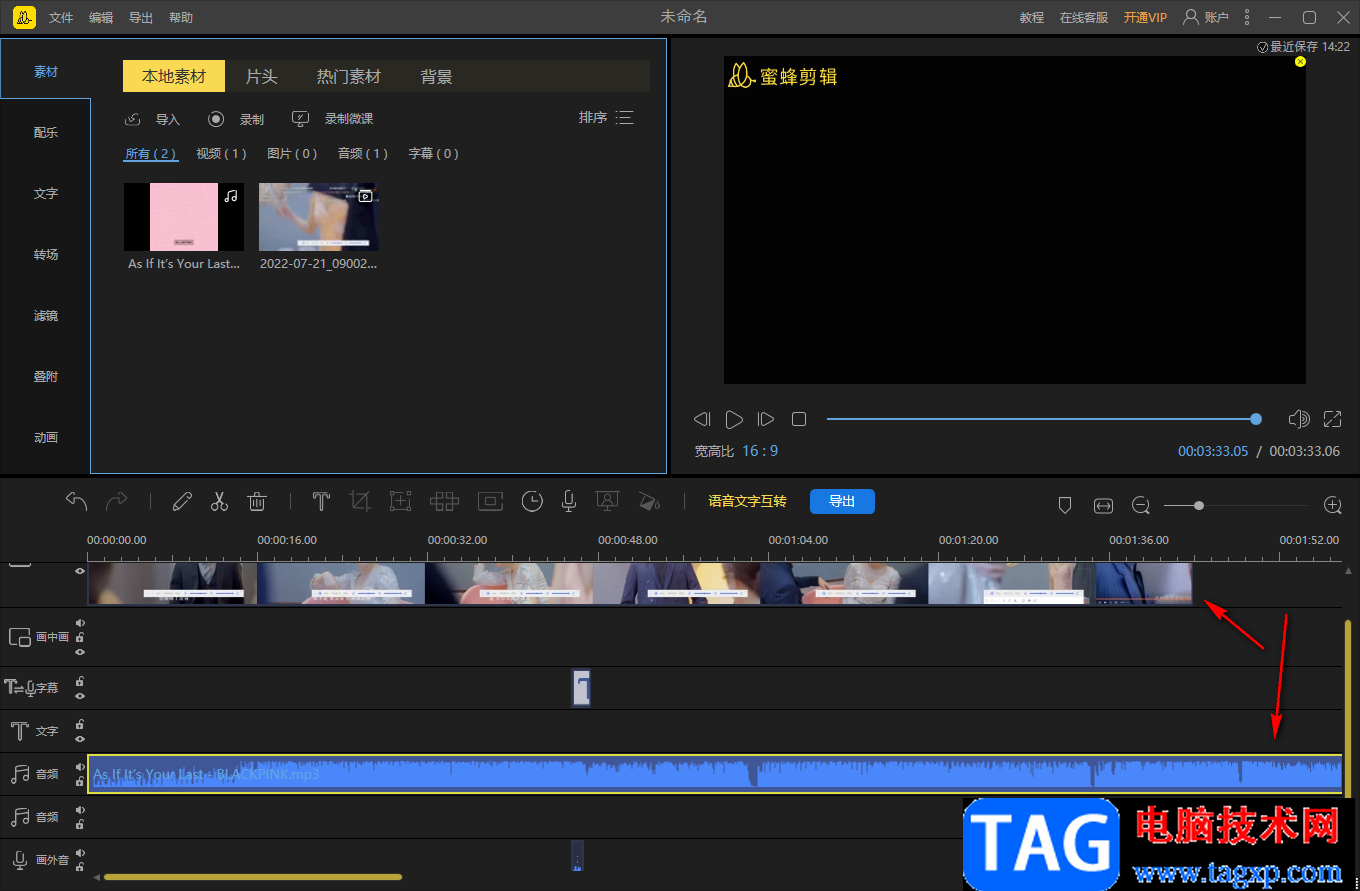This screenshot has width=1360, height=891.
Task: Open the three-dot more options menu
Action: 1246,17
